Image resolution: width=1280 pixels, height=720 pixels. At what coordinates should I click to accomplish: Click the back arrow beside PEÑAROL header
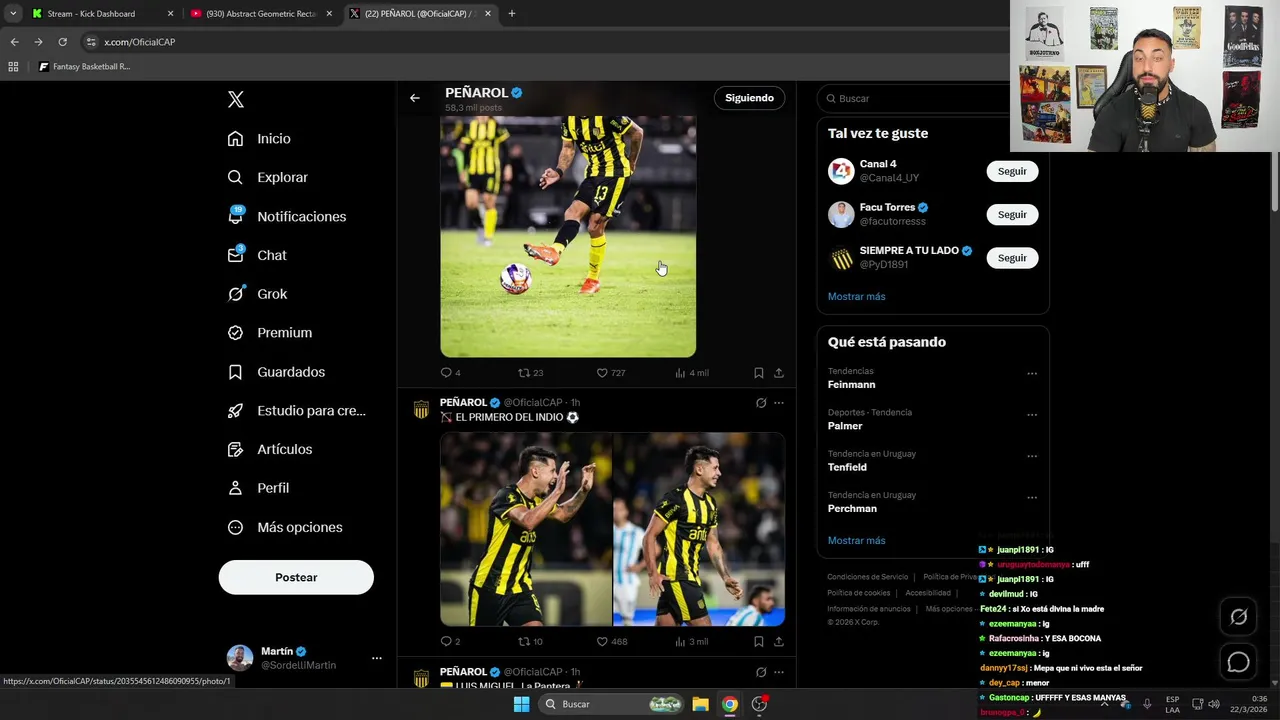(414, 98)
